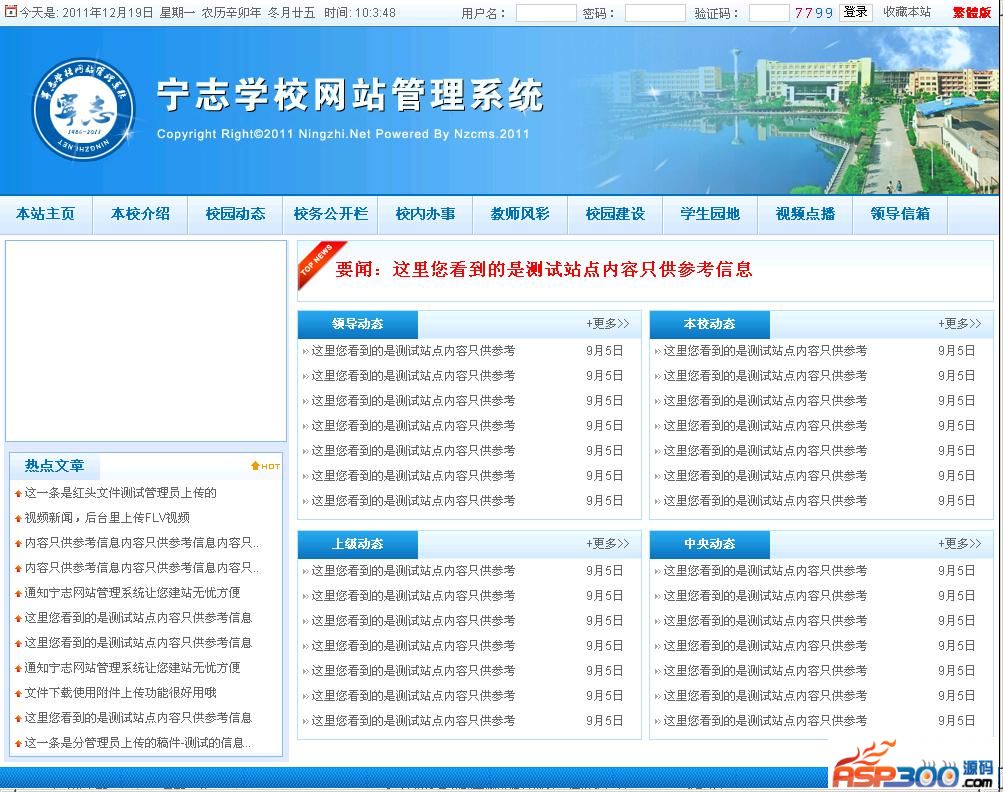Screen dimensions: 1003x792
Task: Switch to 繁體版 traditional Chinese version
Action: (971, 13)
